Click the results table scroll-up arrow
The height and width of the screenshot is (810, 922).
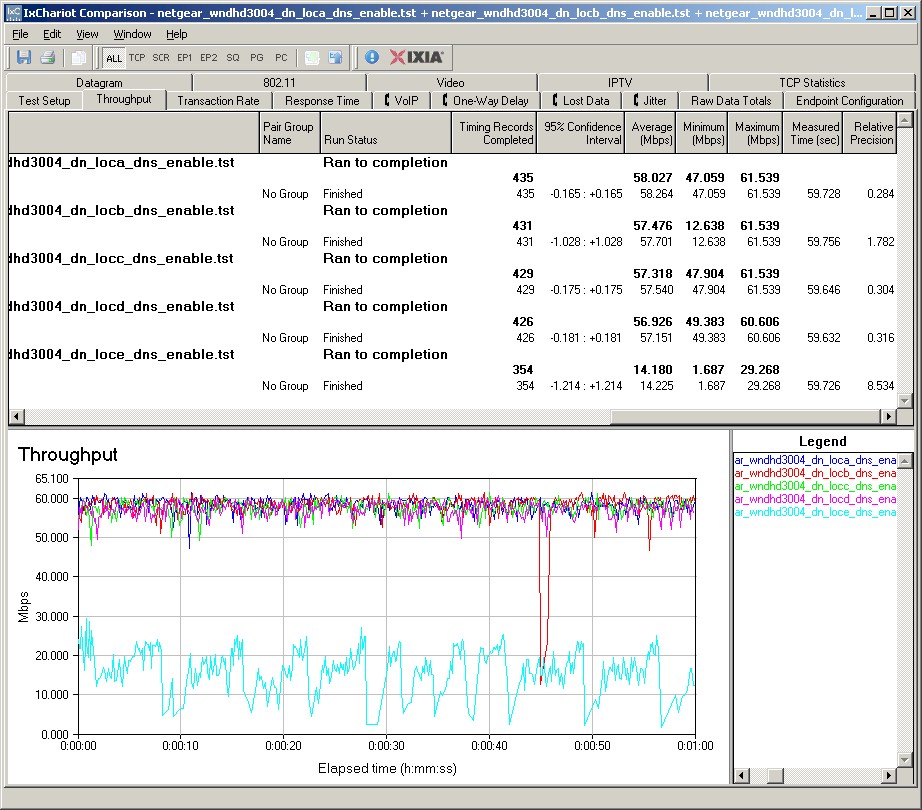click(x=905, y=121)
